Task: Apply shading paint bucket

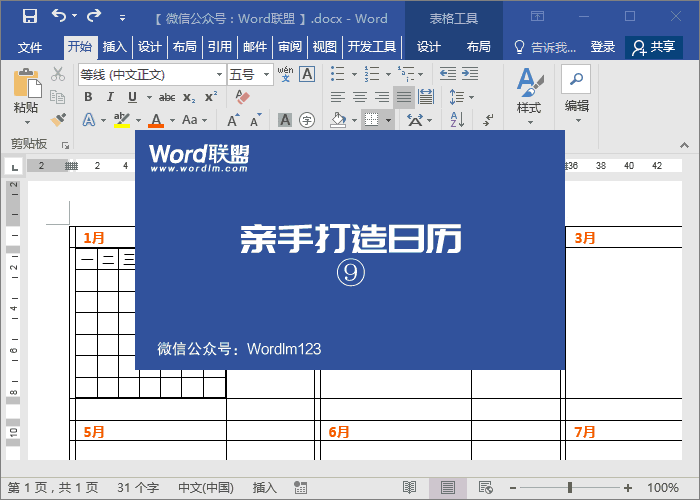Action: pyautogui.click(x=338, y=120)
